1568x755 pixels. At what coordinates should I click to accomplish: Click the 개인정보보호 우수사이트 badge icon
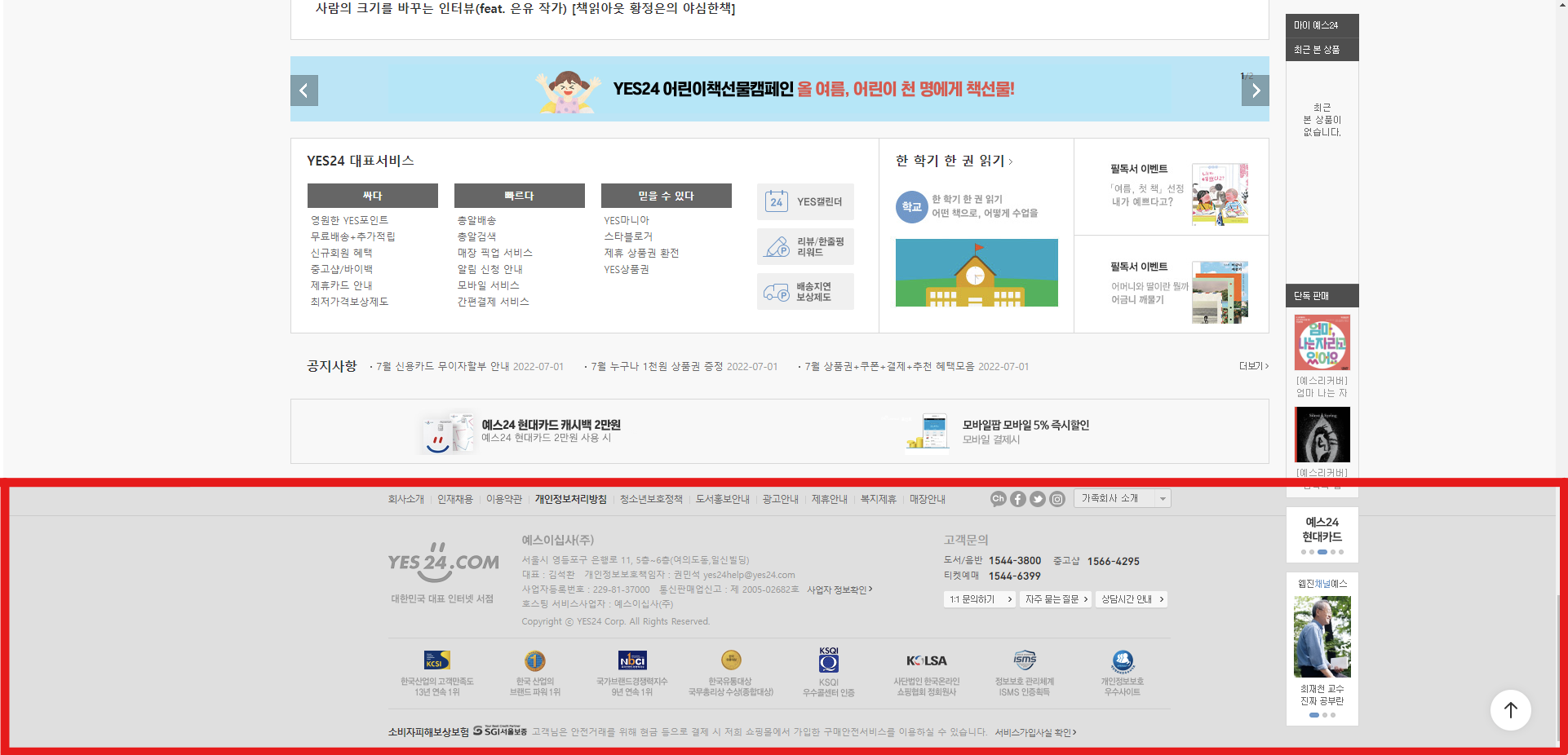point(1123,660)
